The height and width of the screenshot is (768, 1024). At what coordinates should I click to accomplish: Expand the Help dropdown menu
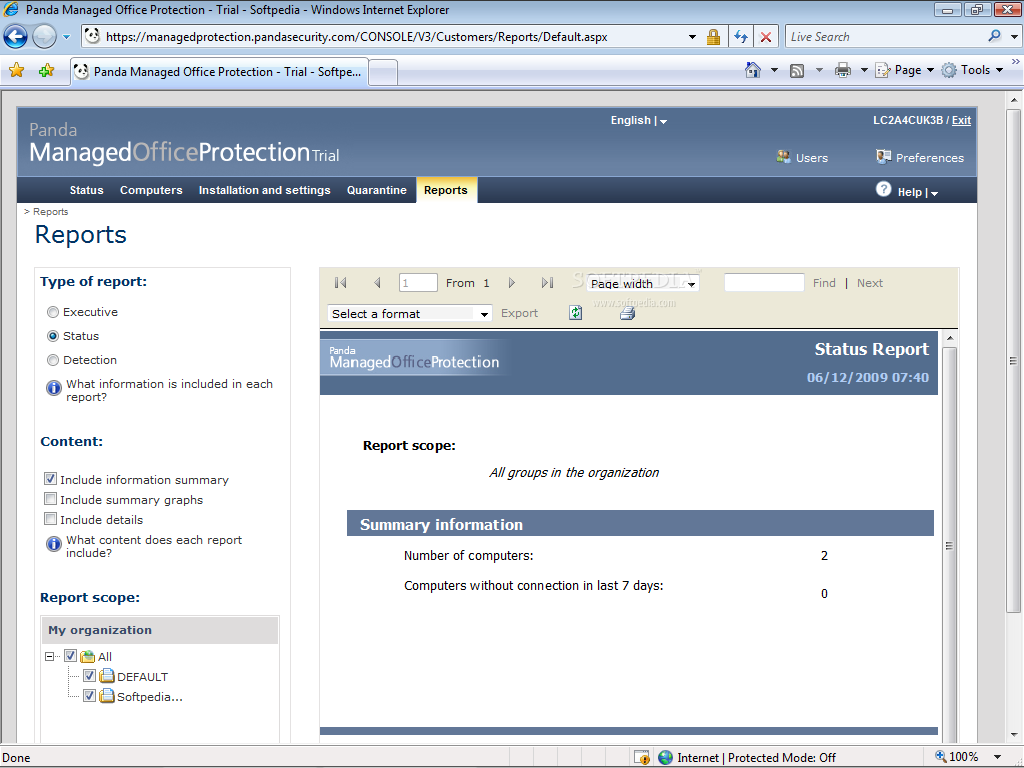(918, 192)
